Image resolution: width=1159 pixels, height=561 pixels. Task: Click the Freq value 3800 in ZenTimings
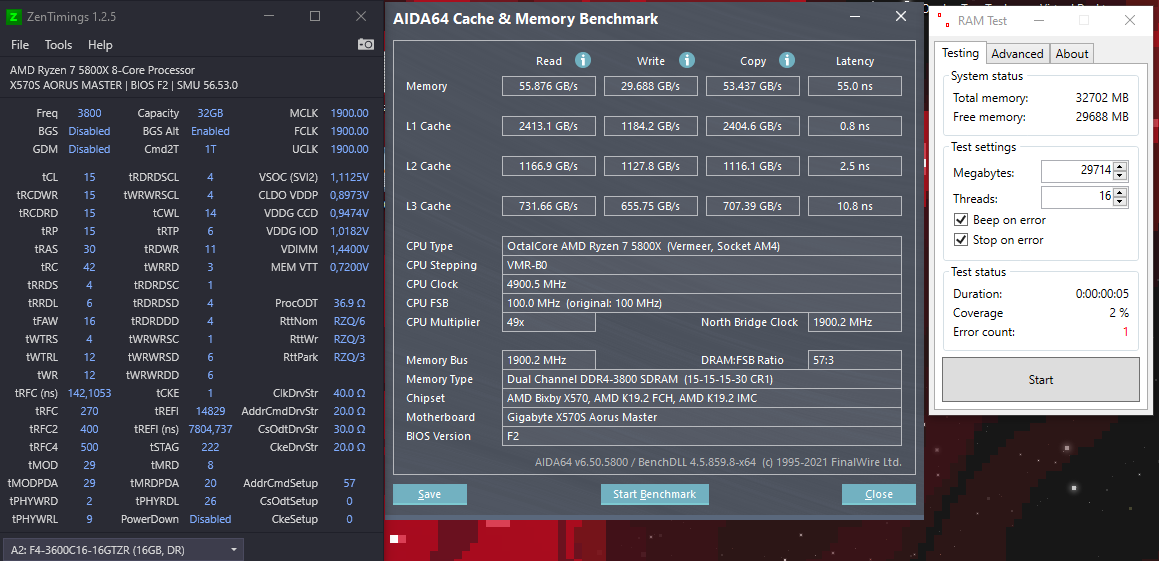coord(89,113)
